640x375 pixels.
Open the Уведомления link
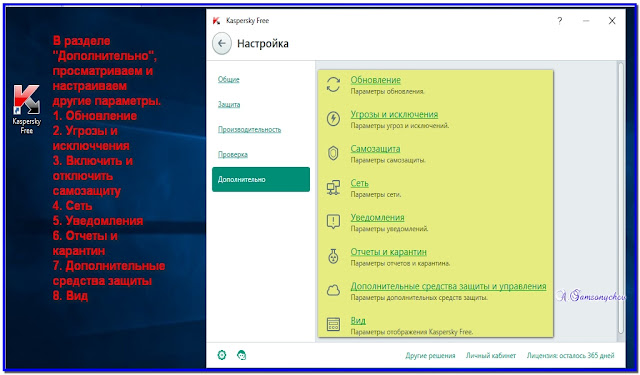378,217
